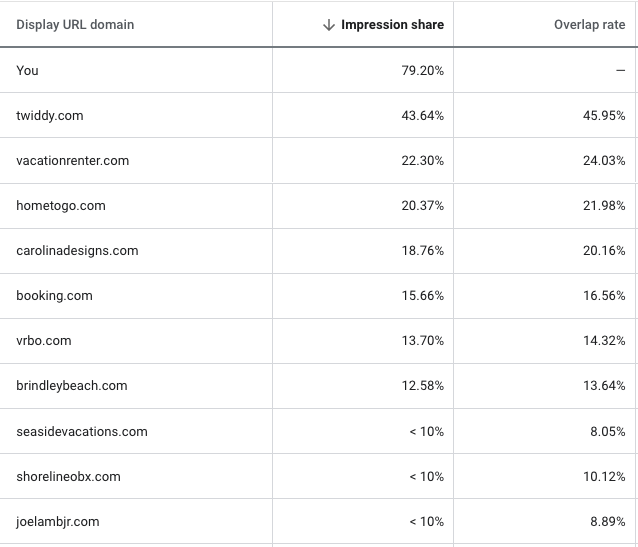Click carolinadesigns.com in the domain column
This screenshot has height=547, width=638.
[77, 251]
